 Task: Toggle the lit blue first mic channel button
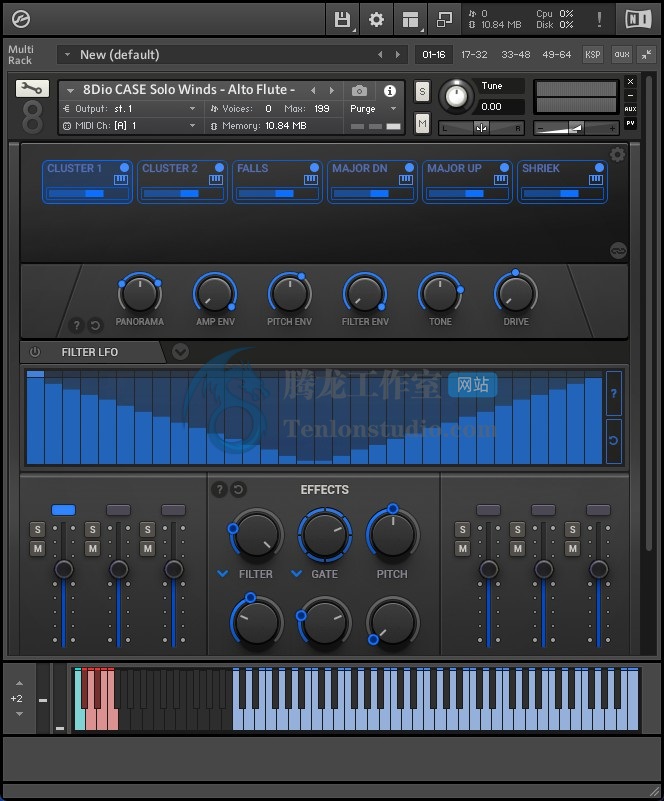[63, 510]
